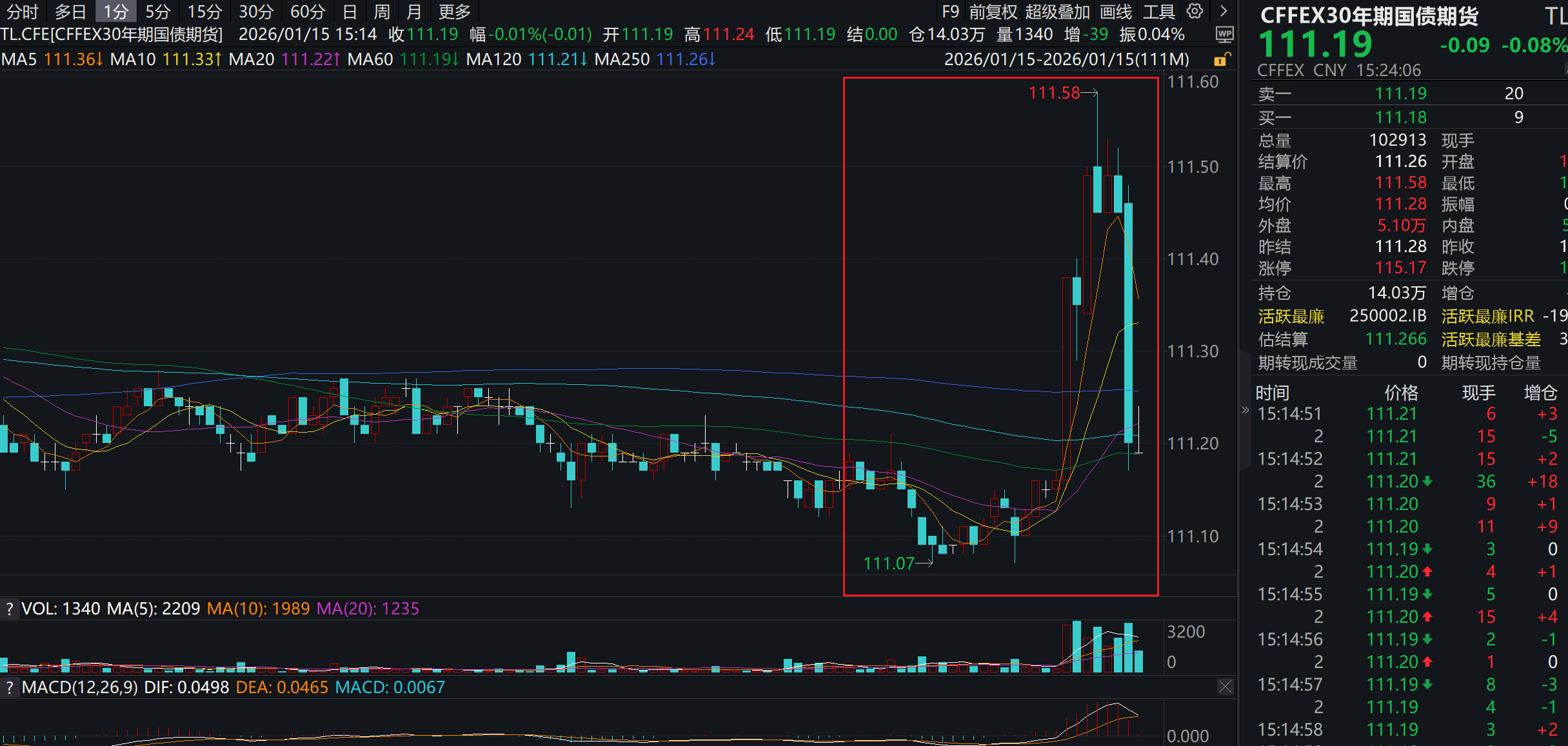Image resolution: width=1568 pixels, height=746 pixels.
Task: Expand toolbar with right chevron arrow
Action: coord(1223,11)
